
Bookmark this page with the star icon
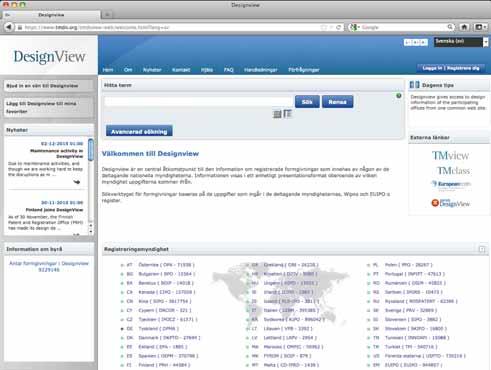324,27
